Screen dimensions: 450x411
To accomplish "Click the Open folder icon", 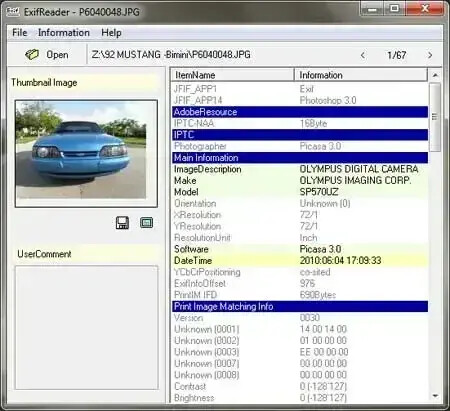I will [32, 54].
